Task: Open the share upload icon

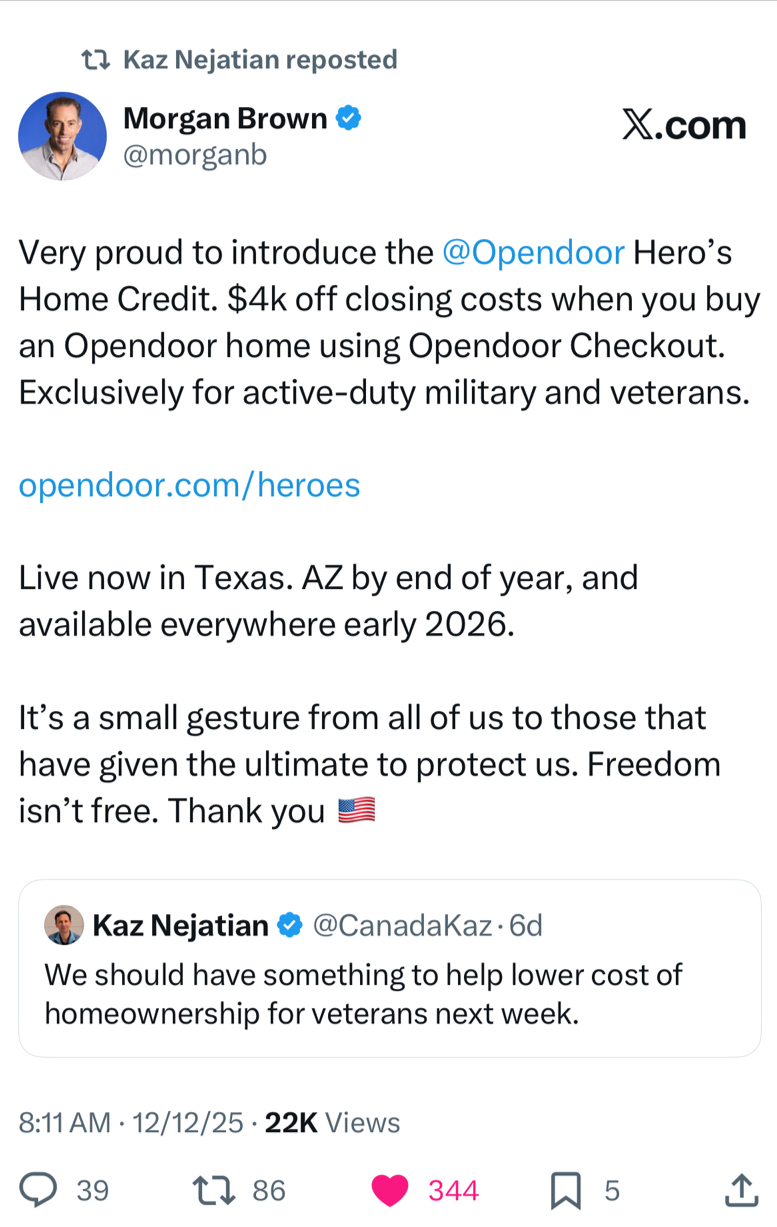Action: [739, 1190]
